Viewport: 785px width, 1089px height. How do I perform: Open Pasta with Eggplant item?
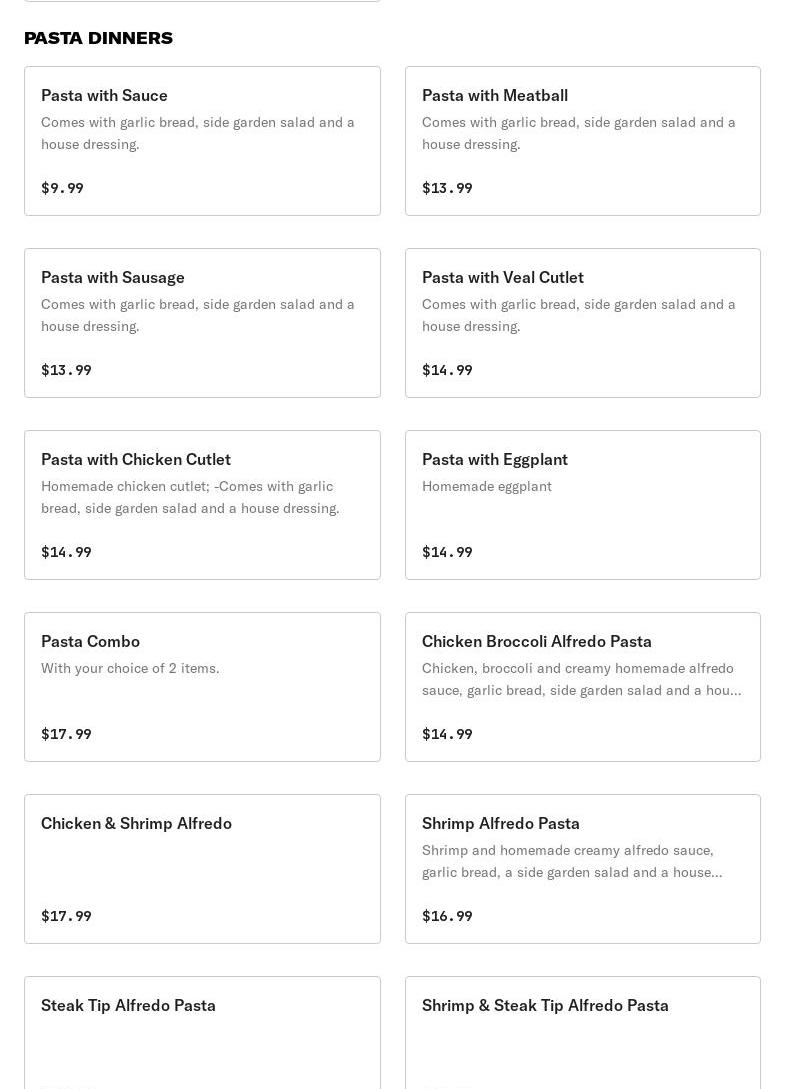[x=583, y=505]
